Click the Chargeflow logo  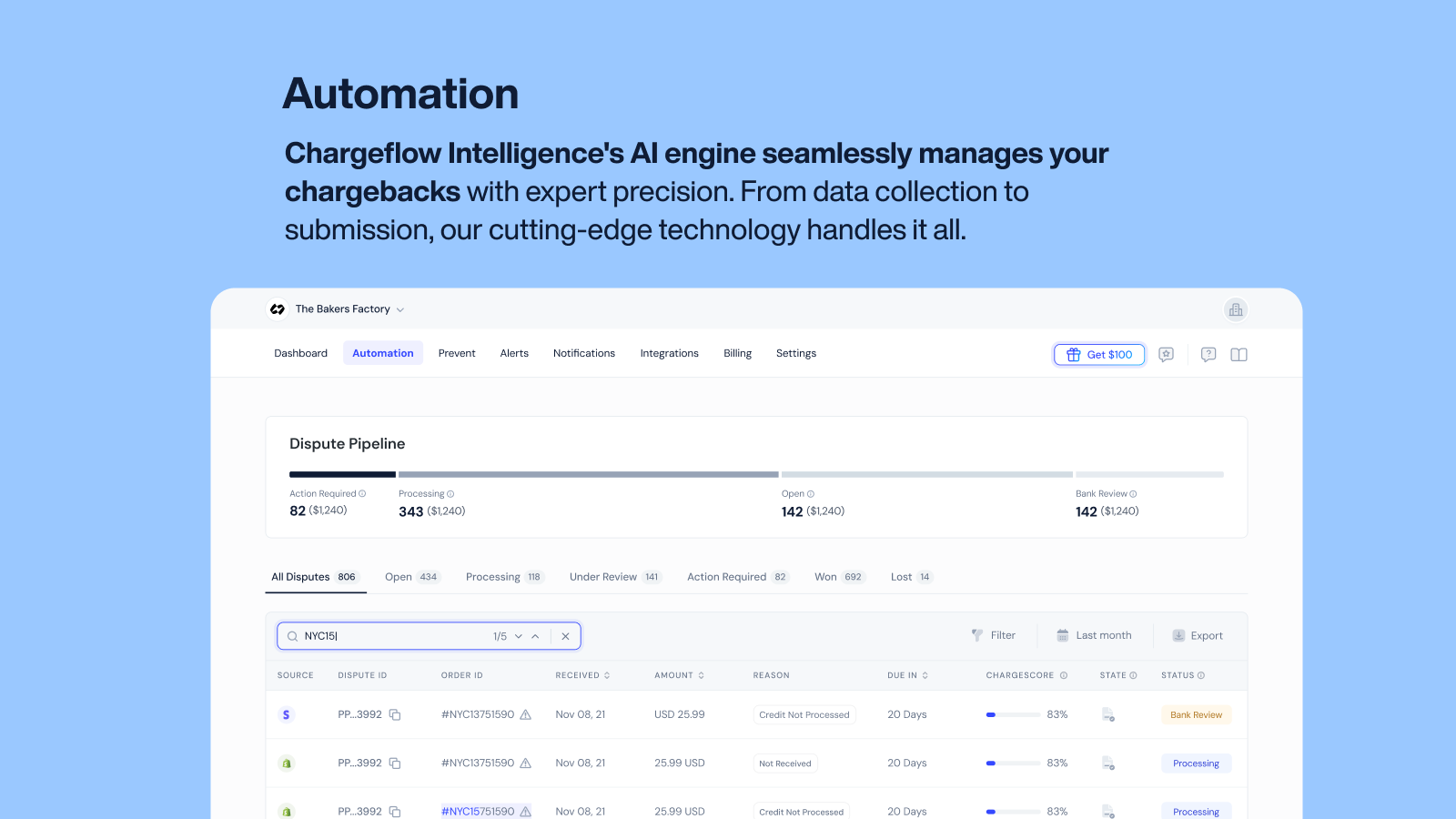coord(277,309)
